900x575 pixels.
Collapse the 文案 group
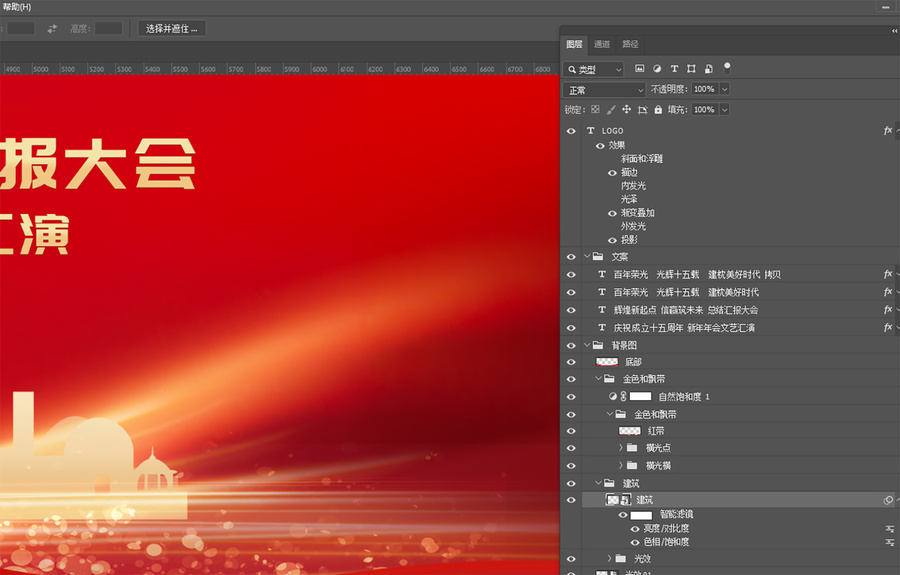[587, 256]
